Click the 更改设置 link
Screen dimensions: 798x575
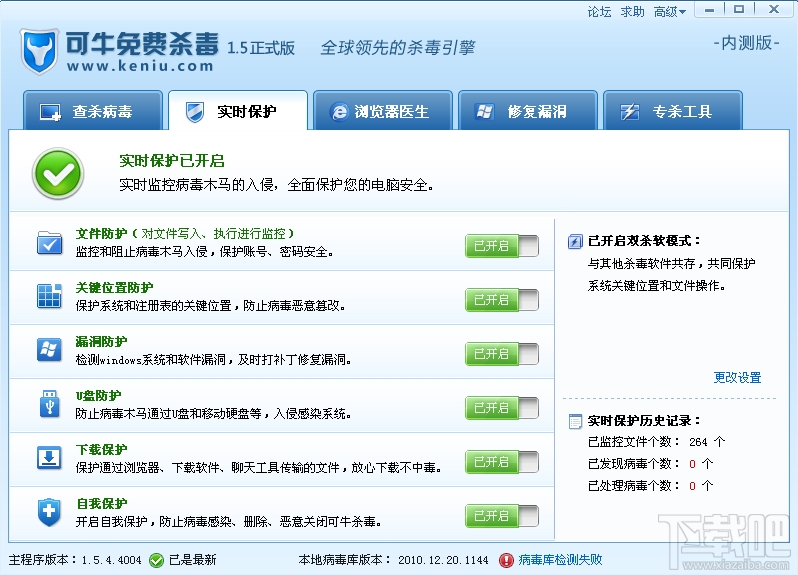[x=737, y=378]
